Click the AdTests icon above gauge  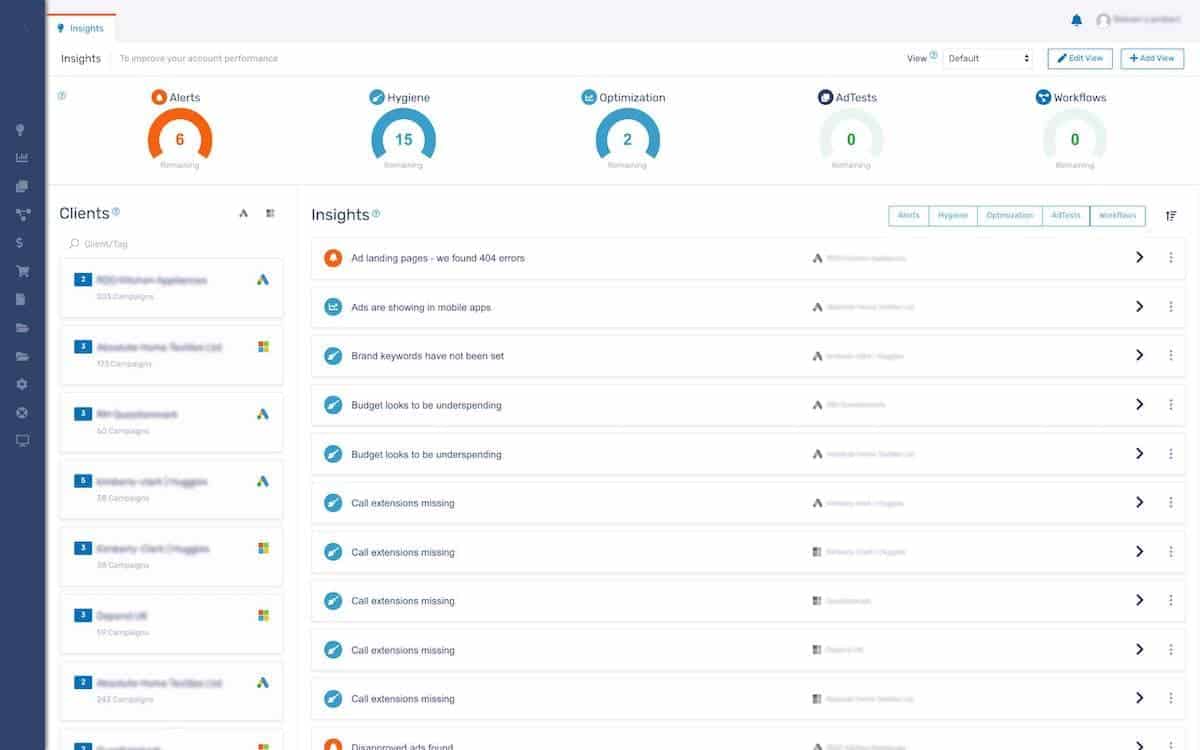click(x=825, y=97)
